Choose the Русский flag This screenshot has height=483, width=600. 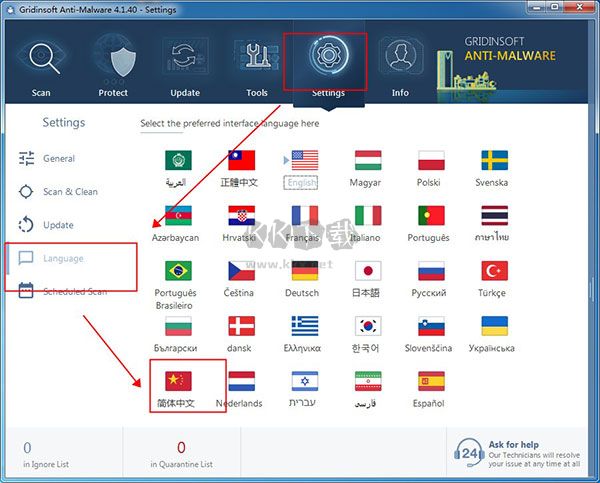tap(431, 271)
